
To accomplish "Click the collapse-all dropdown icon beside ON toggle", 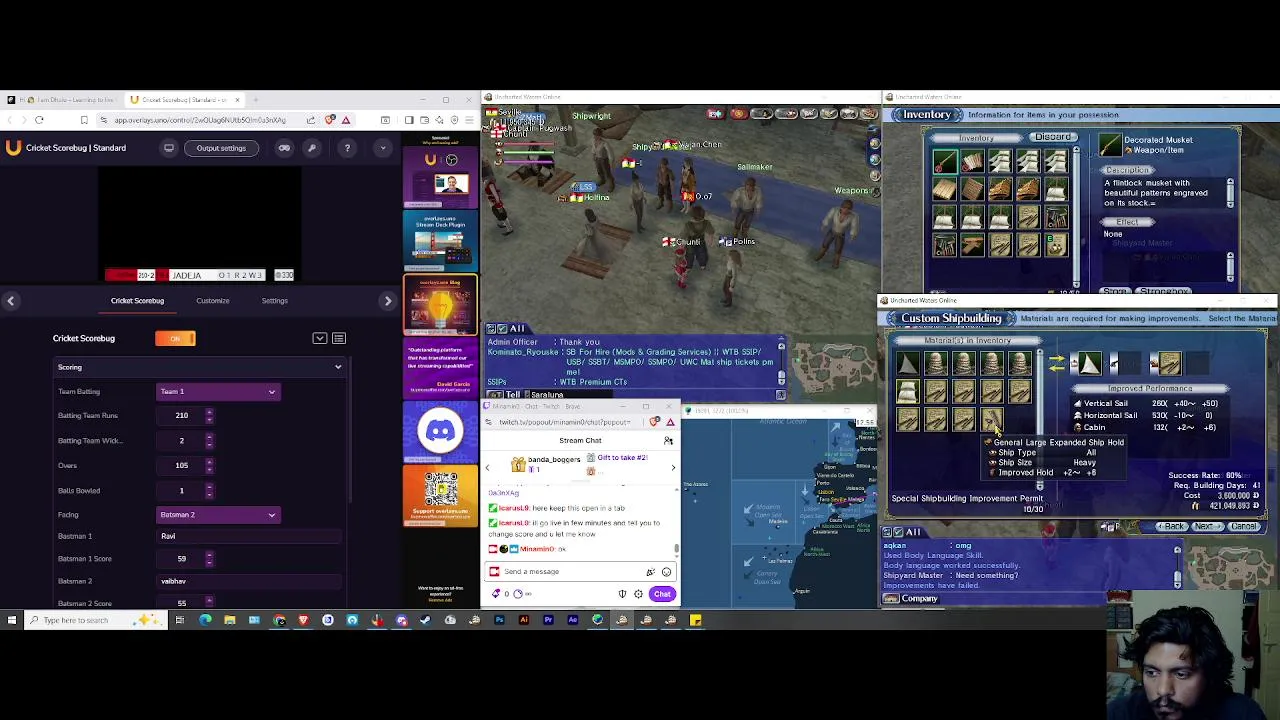I will (320, 339).
